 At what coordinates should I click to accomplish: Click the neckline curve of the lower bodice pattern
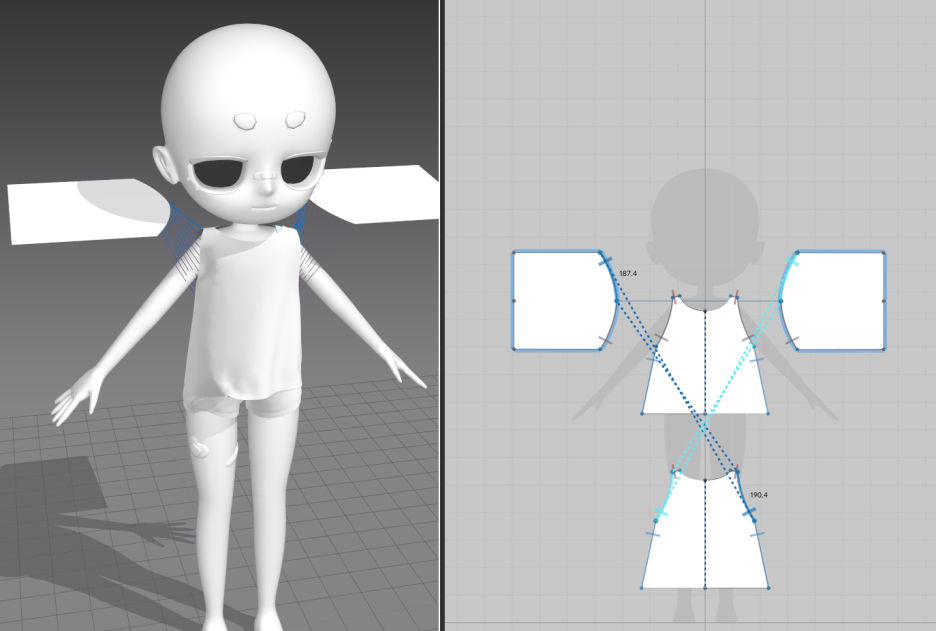[706, 478]
